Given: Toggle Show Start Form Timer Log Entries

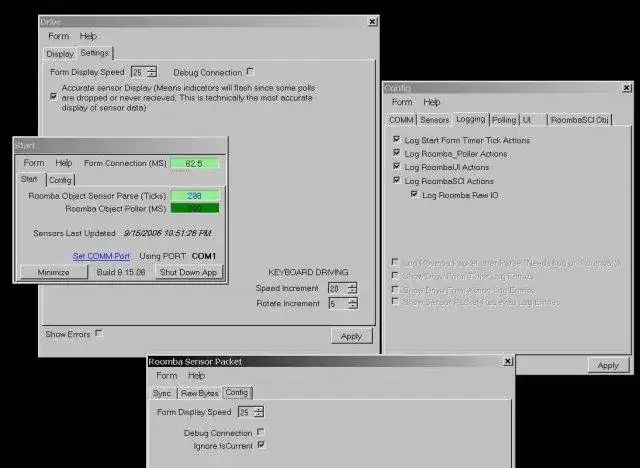Looking at the screenshot, I should [x=395, y=275].
